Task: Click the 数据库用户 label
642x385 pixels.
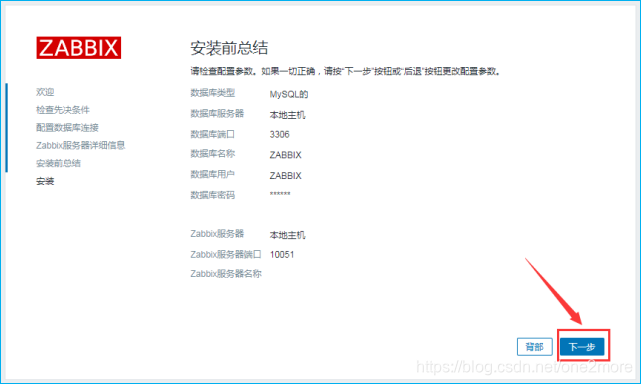Action: coord(212,174)
